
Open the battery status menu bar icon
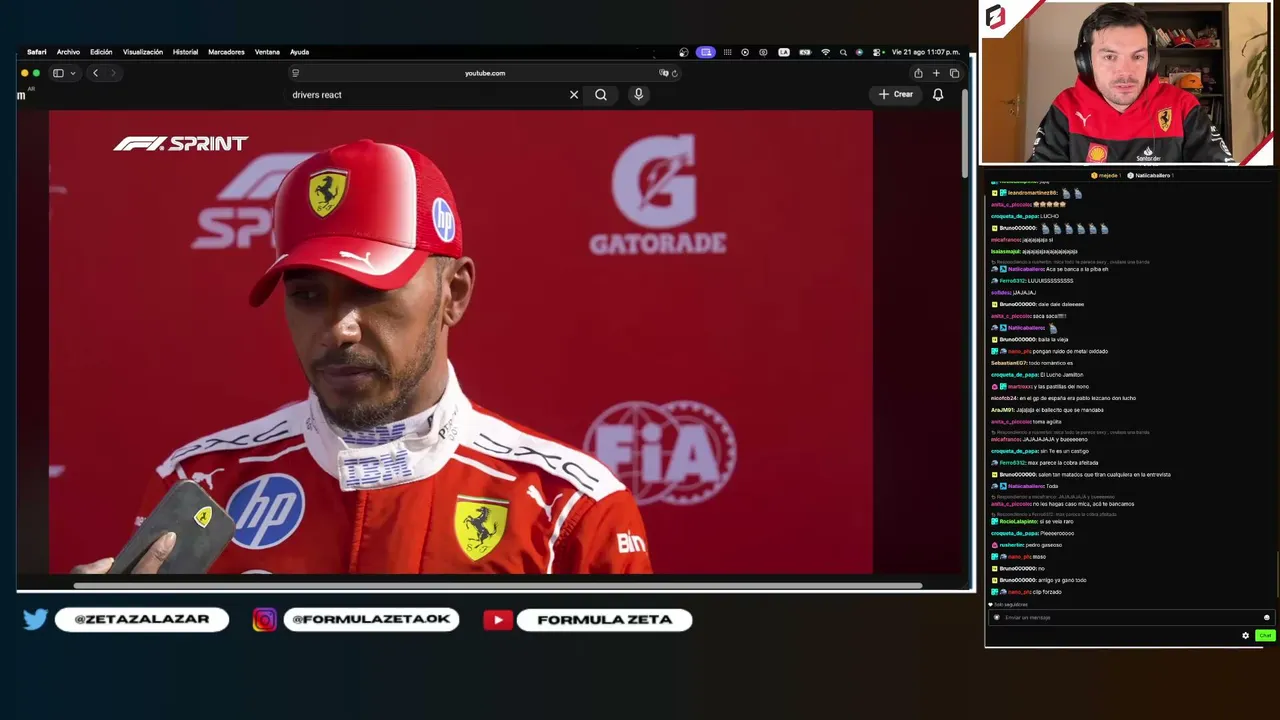click(x=804, y=52)
